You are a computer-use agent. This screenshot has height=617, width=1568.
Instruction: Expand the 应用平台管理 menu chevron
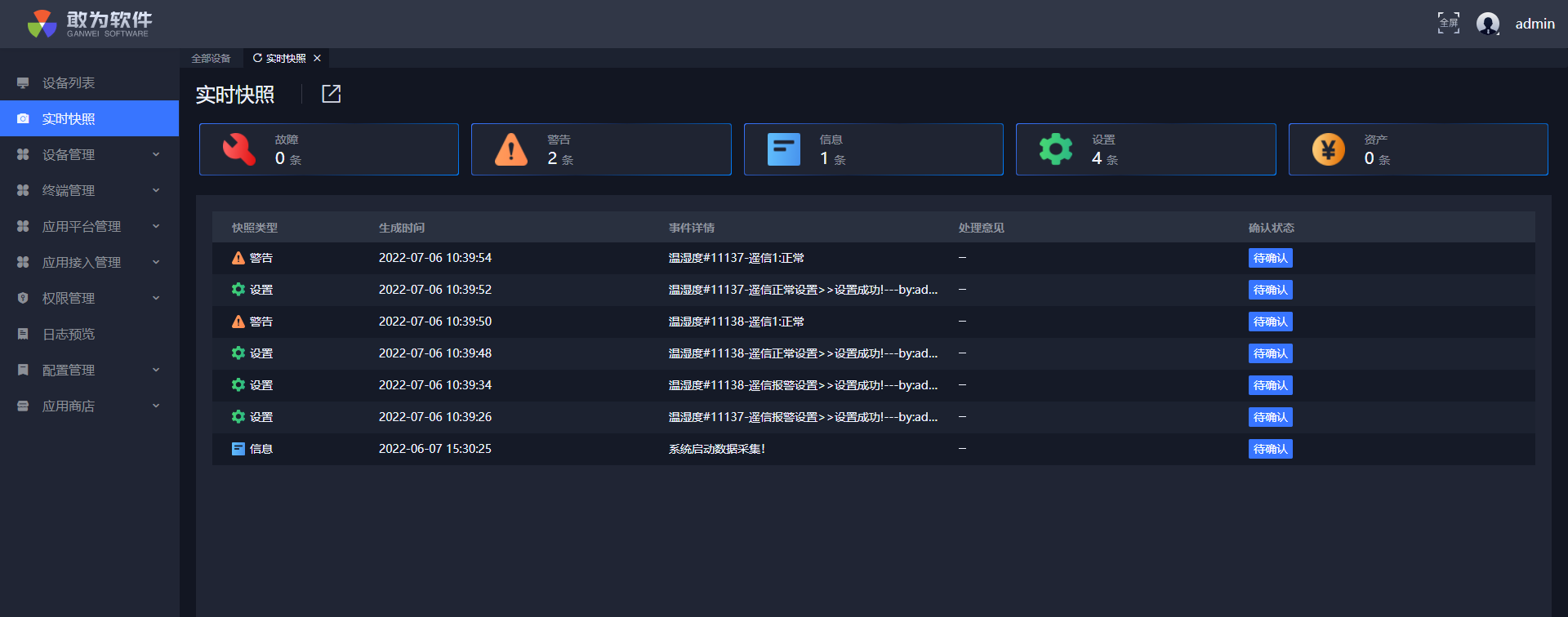(156, 226)
